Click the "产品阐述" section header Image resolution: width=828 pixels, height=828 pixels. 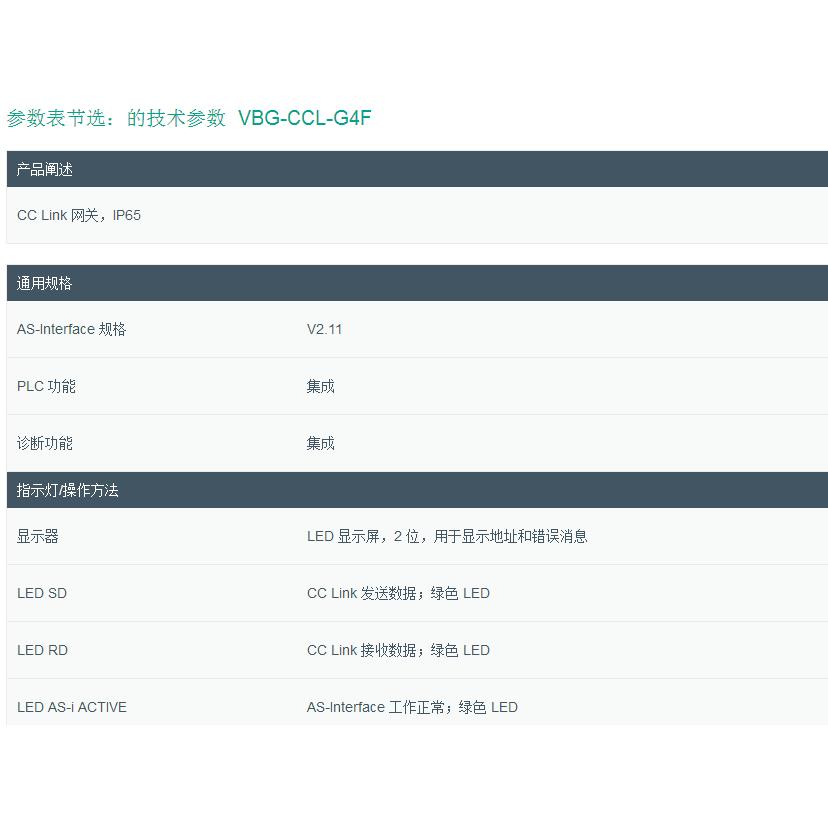(417, 169)
